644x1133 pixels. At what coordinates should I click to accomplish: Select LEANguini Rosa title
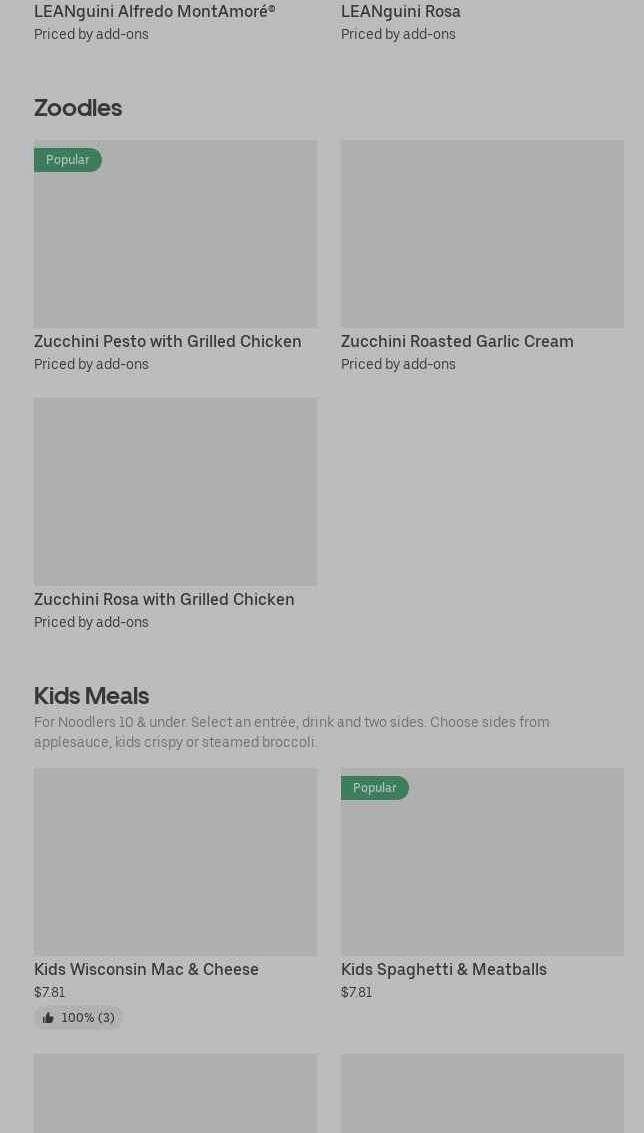pyautogui.click(x=400, y=12)
